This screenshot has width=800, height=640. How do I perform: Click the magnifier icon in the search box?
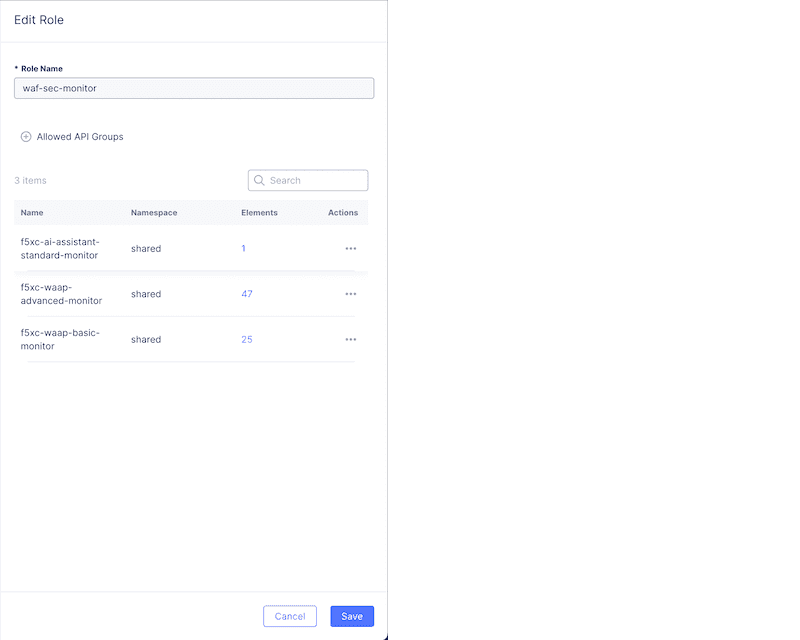point(259,181)
